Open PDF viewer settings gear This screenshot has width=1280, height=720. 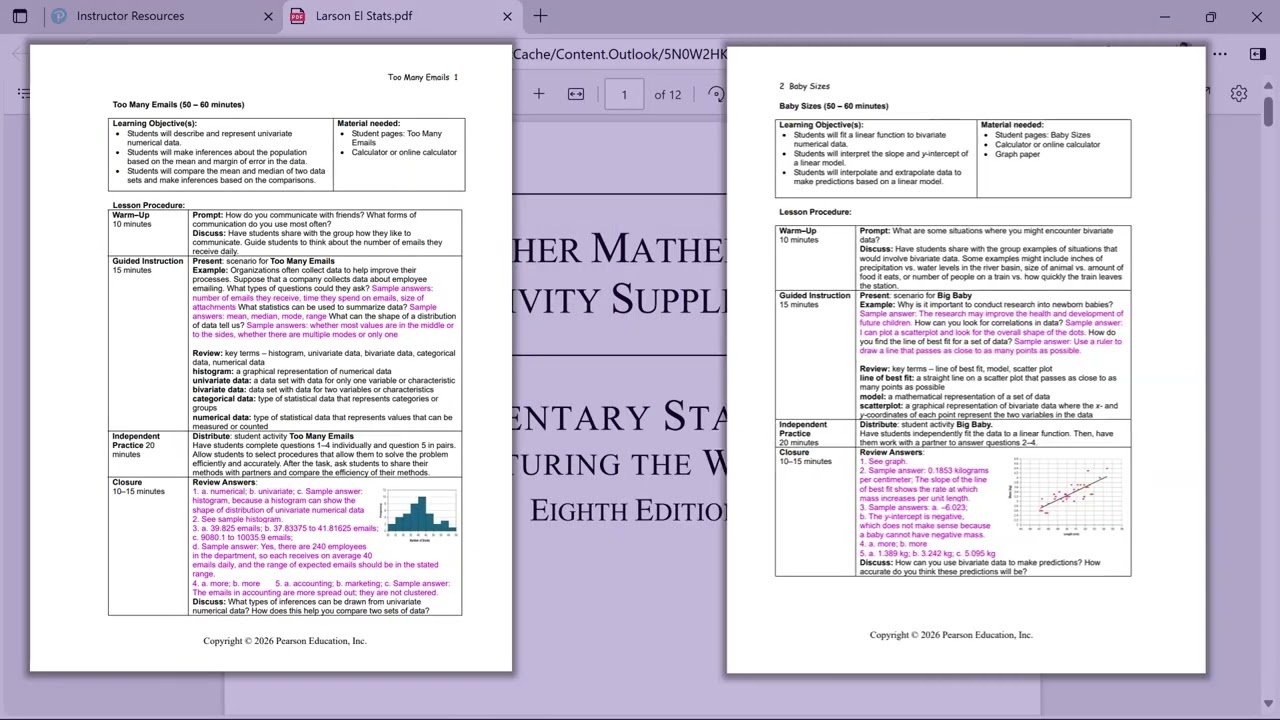tap(1239, 93)
